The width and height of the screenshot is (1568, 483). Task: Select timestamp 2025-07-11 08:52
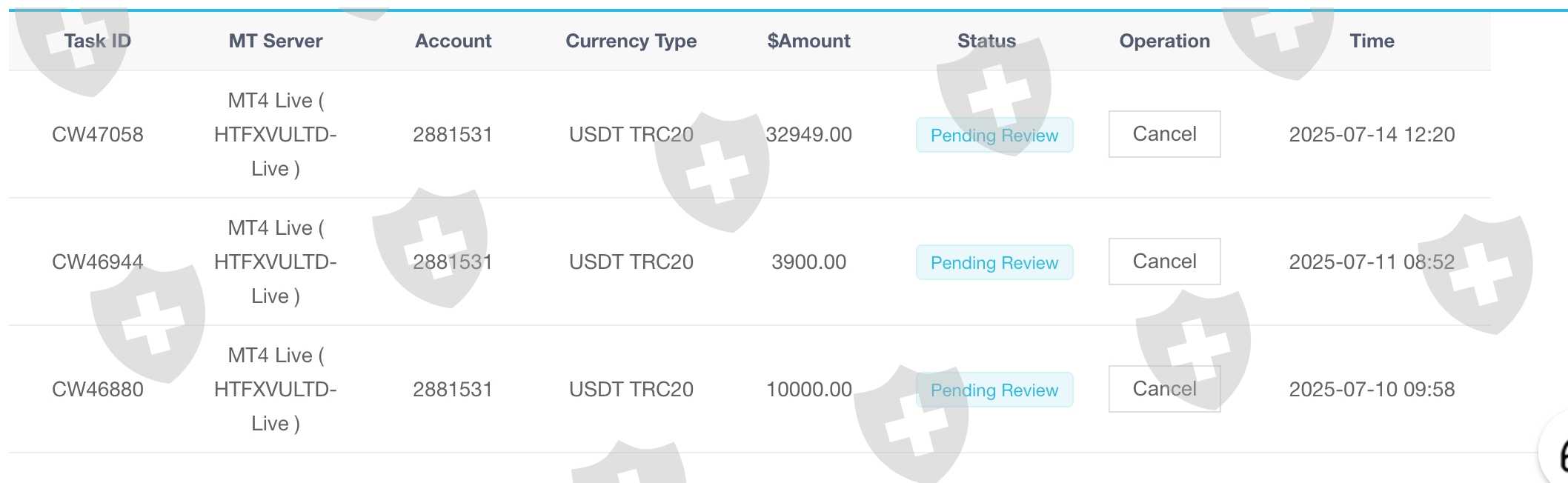(x=1372, y=262)
